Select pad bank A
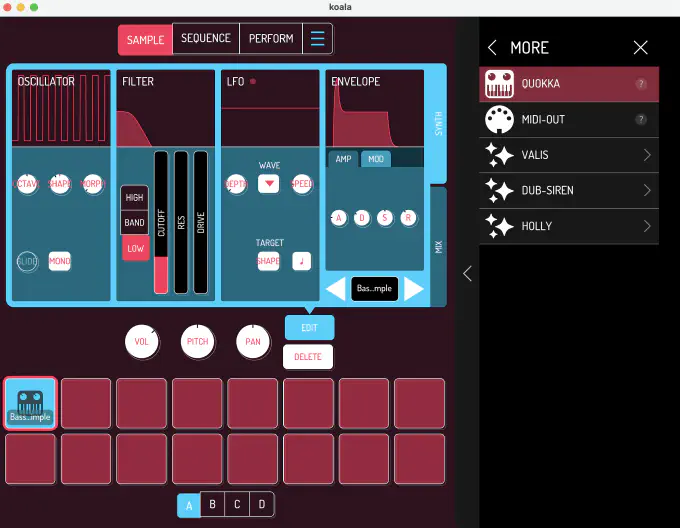The height and width of the screenshot is (528, 680). [x=189, y=505]
